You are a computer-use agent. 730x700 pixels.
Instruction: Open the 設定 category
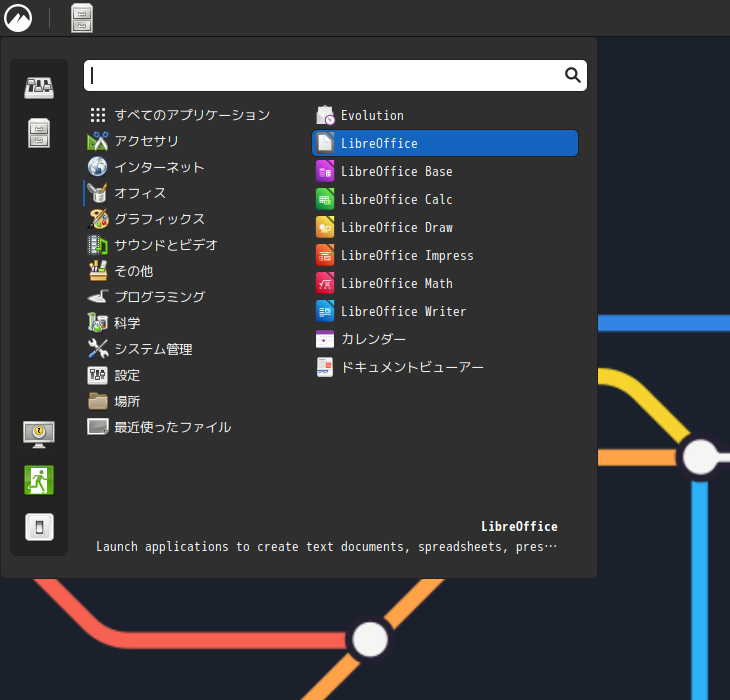[x=114, y=375]
